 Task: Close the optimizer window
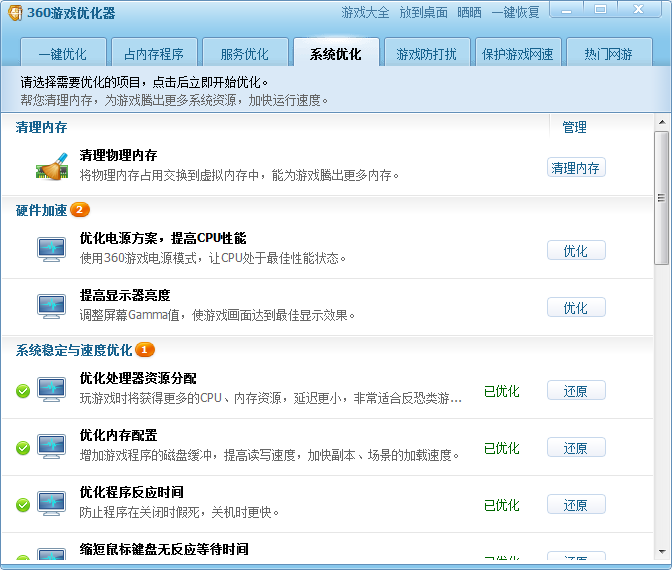(x=639, y=9)
